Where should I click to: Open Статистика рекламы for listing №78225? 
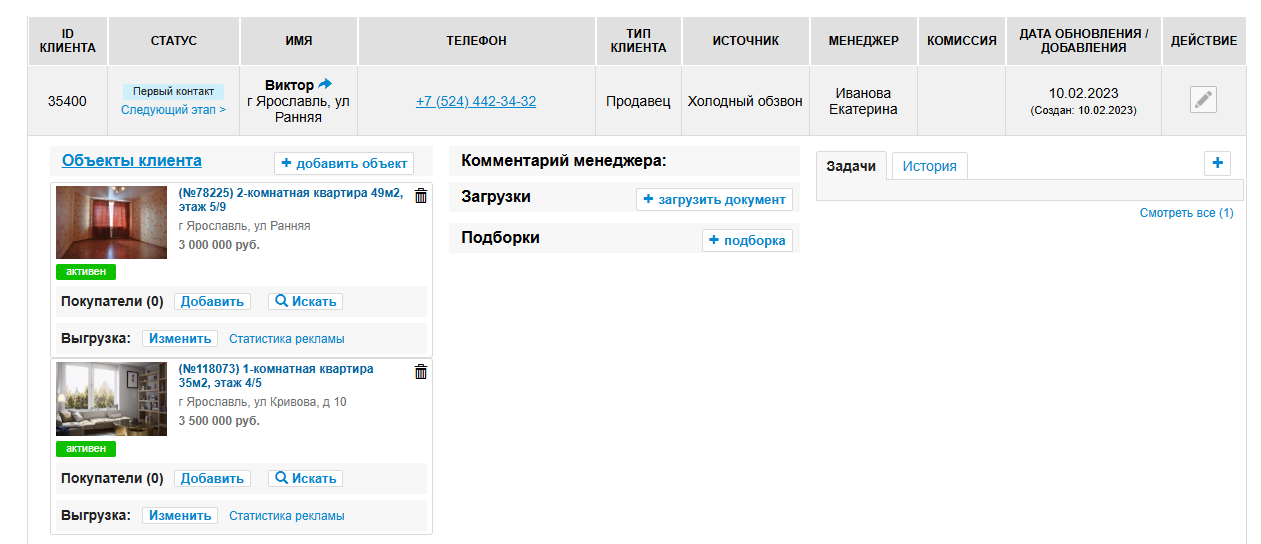[x=286, y=339]
